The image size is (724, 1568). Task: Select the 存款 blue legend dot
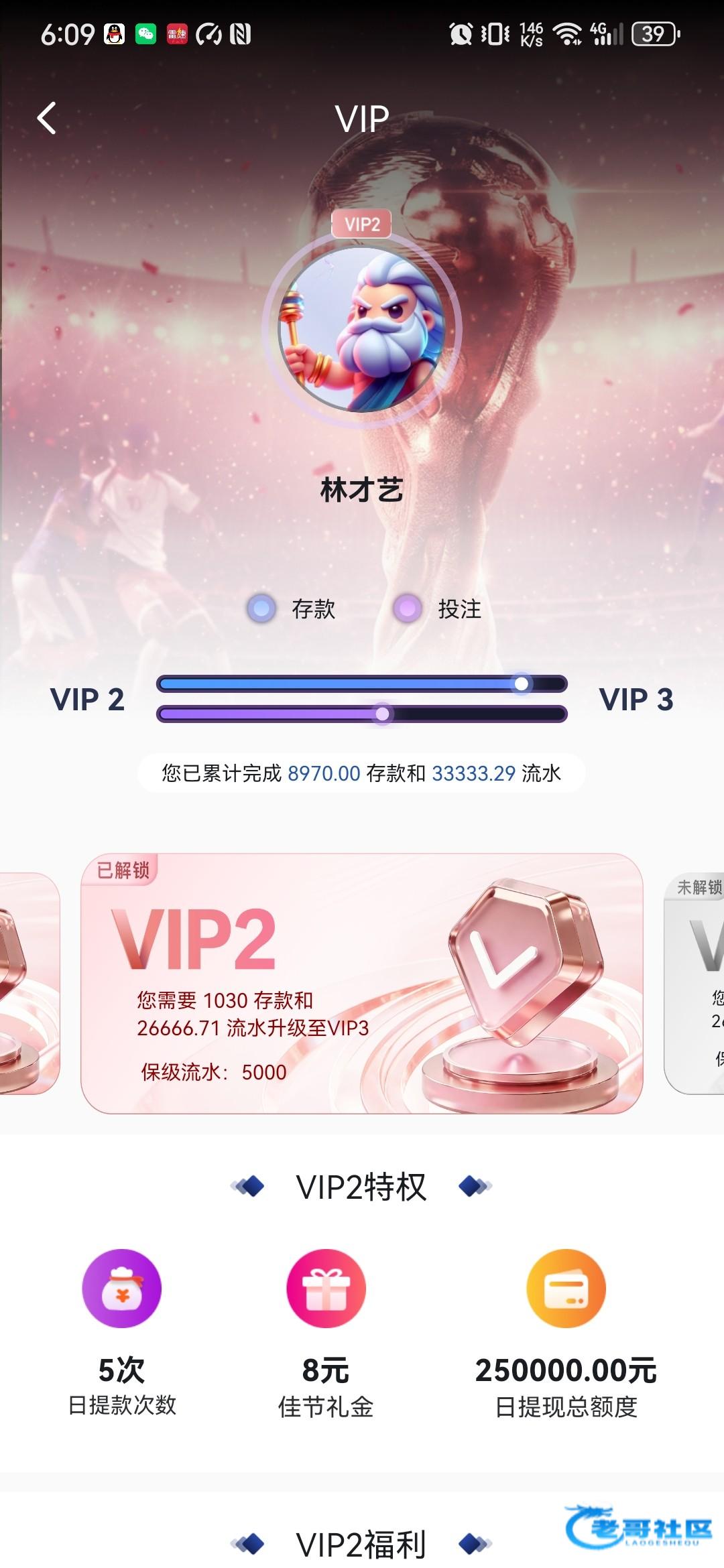[x=261, y=608]
